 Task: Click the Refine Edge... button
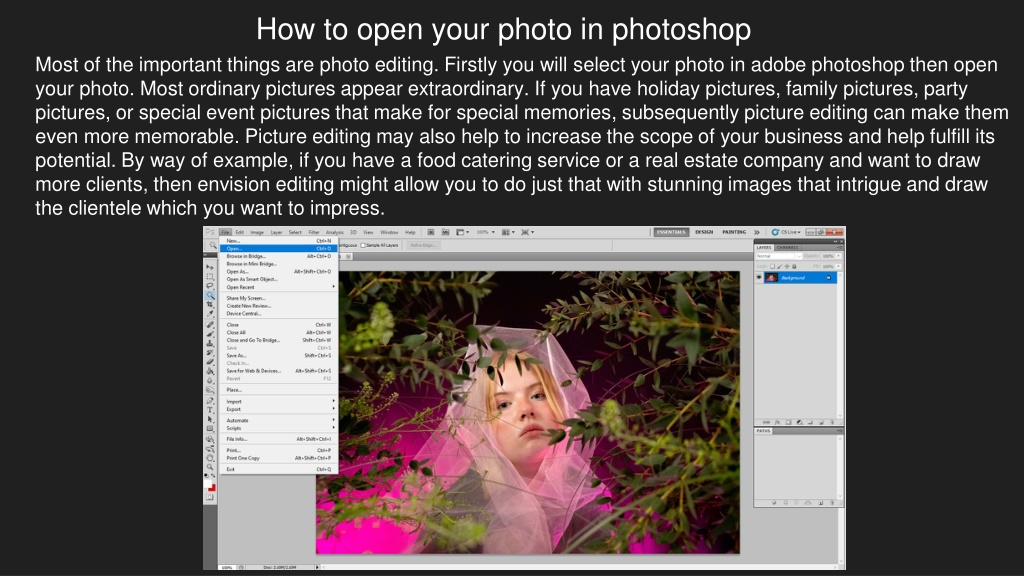coord(423,246)
